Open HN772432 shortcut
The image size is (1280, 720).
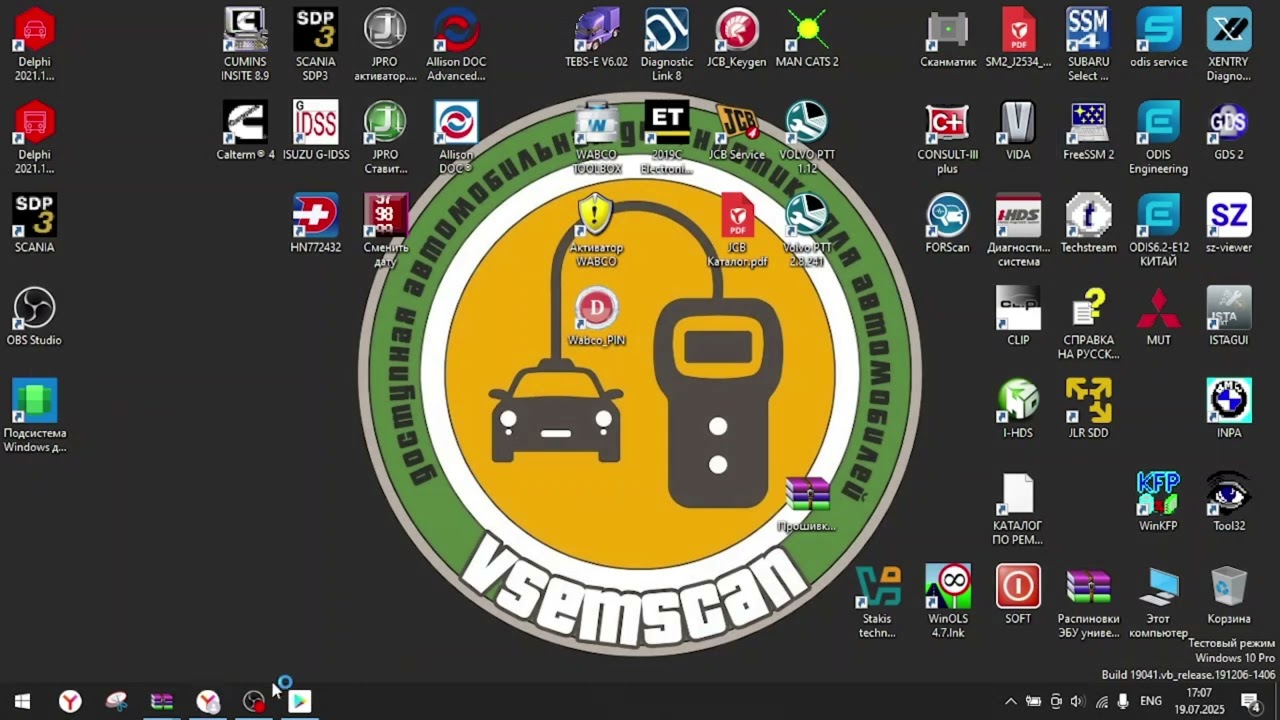[x=315, y=224]
